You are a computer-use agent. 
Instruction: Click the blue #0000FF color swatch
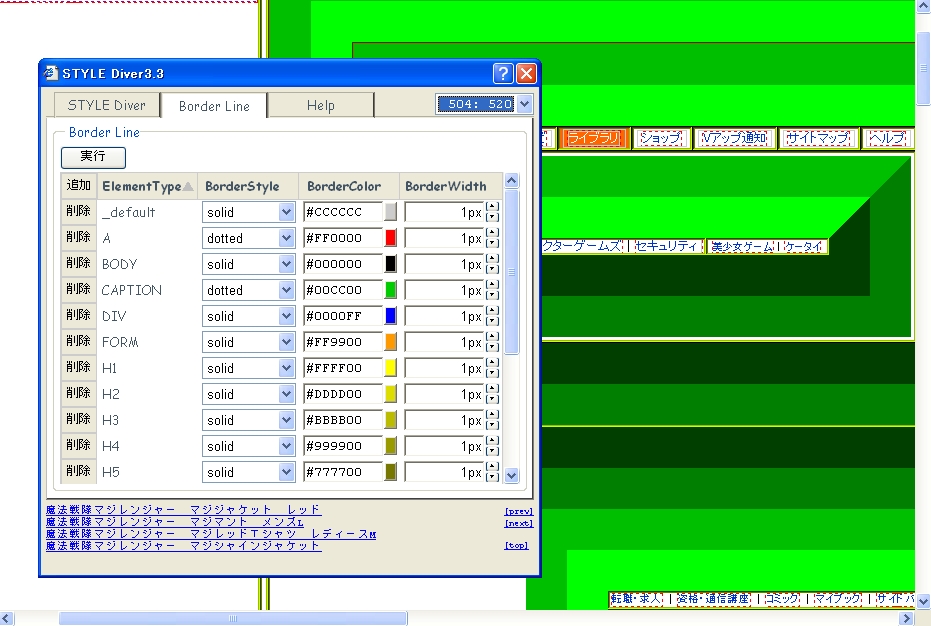pos(391,316)
